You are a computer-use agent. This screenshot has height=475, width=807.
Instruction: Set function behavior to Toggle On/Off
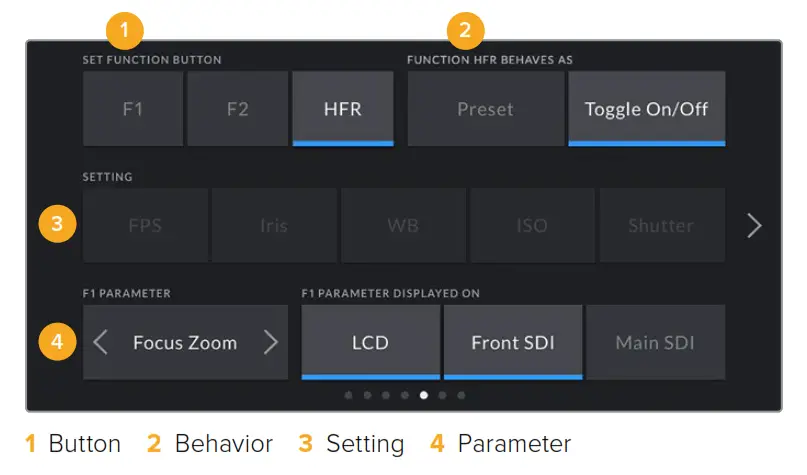point(646,109)
